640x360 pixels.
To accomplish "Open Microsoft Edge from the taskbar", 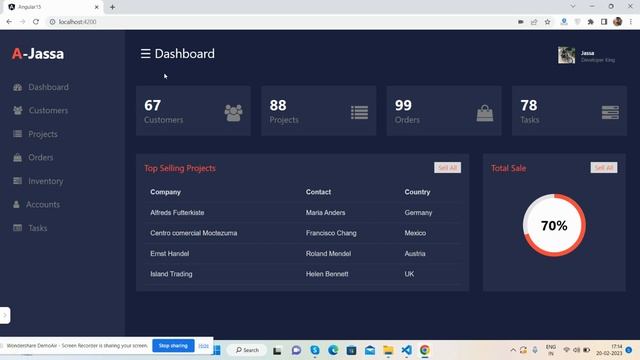I will click(333, 350).
